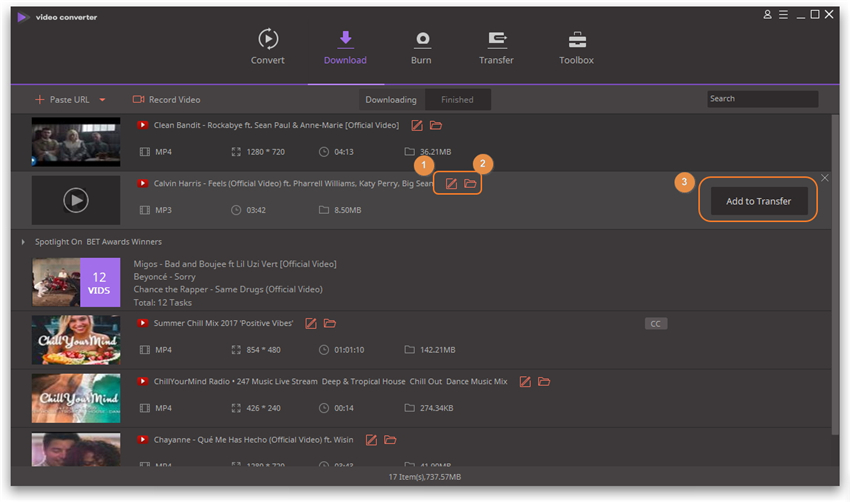The image size is (850, 502).
Task: Open folder for Chayanne video
Action: (390, 440)
